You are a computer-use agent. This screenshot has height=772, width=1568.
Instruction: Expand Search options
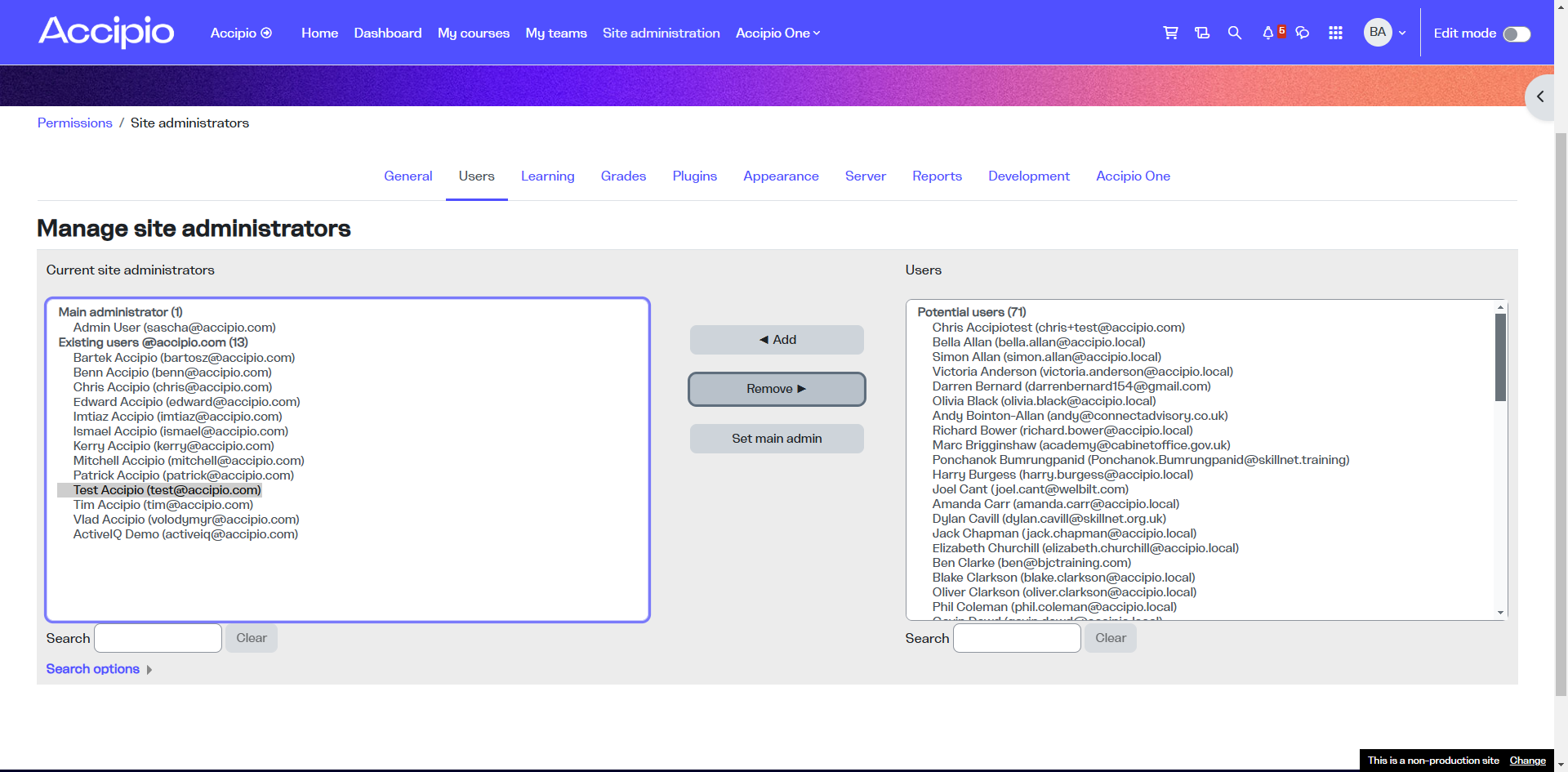click(99, 669)
